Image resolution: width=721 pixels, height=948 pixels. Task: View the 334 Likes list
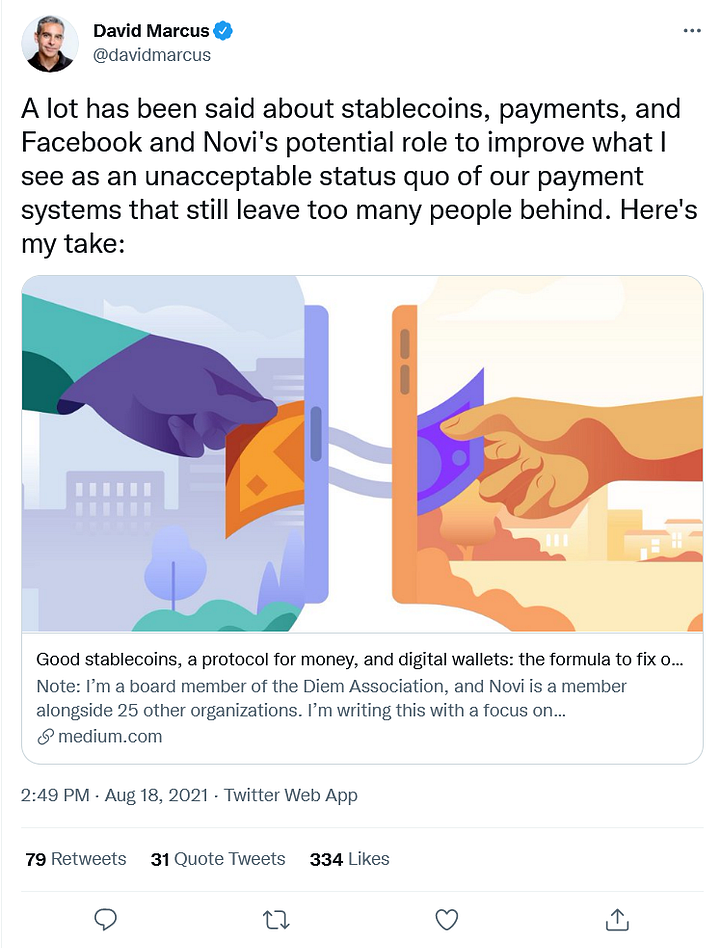click(349, 859)
